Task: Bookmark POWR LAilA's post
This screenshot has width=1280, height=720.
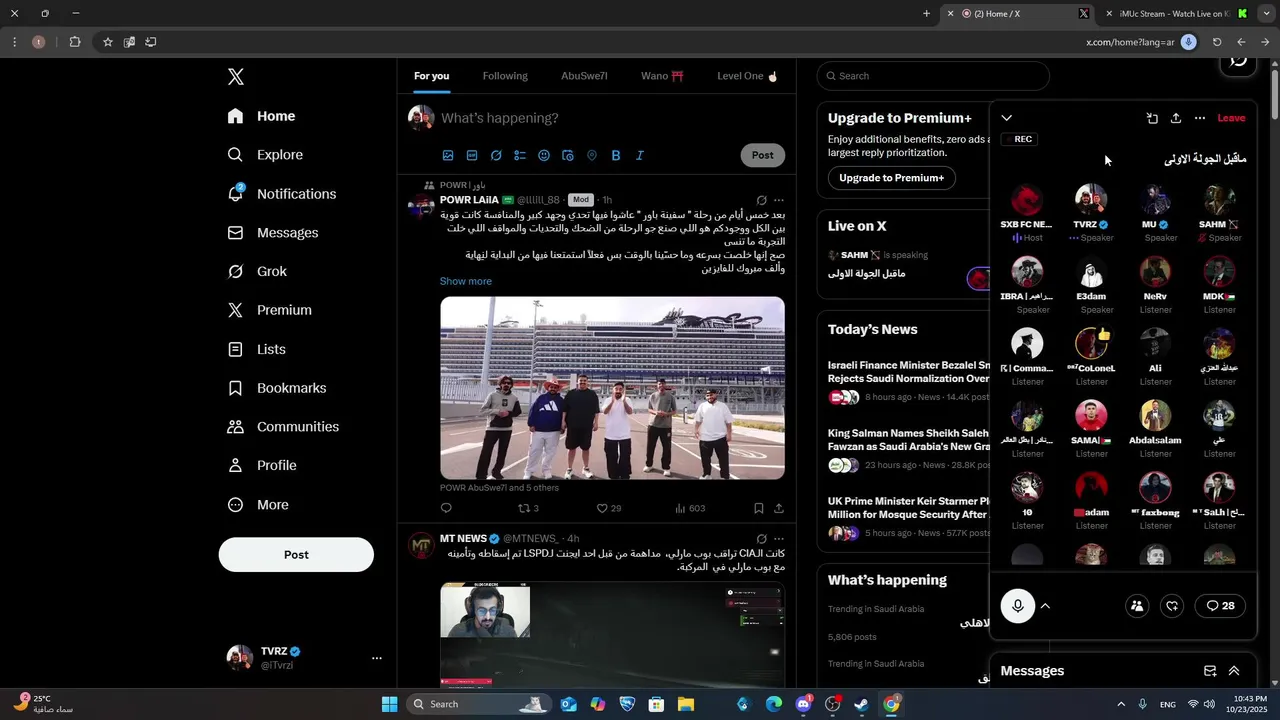Action: pyautogui.click(x=759, y=508)
